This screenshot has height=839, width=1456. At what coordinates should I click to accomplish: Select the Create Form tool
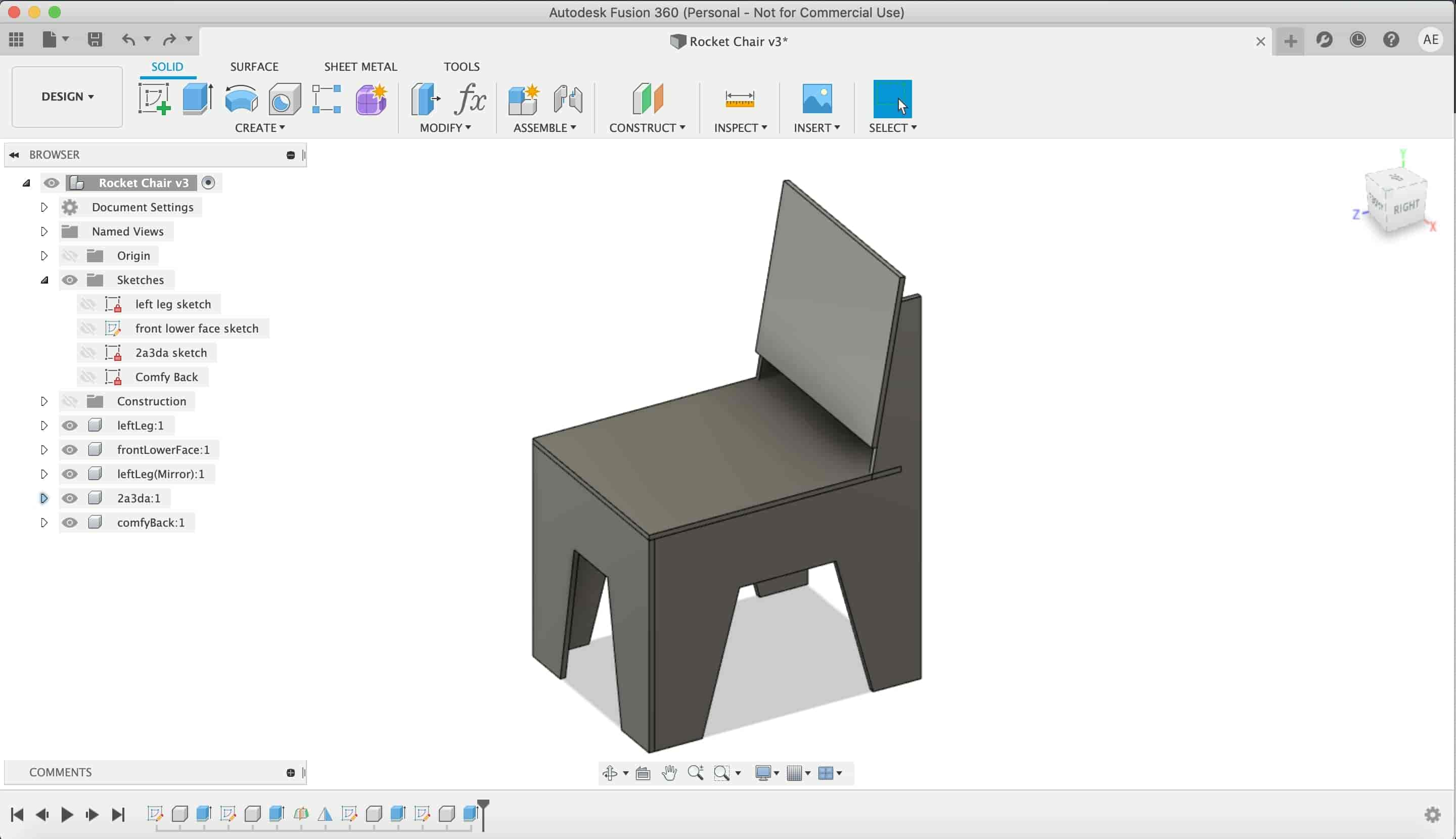(371, 99)
